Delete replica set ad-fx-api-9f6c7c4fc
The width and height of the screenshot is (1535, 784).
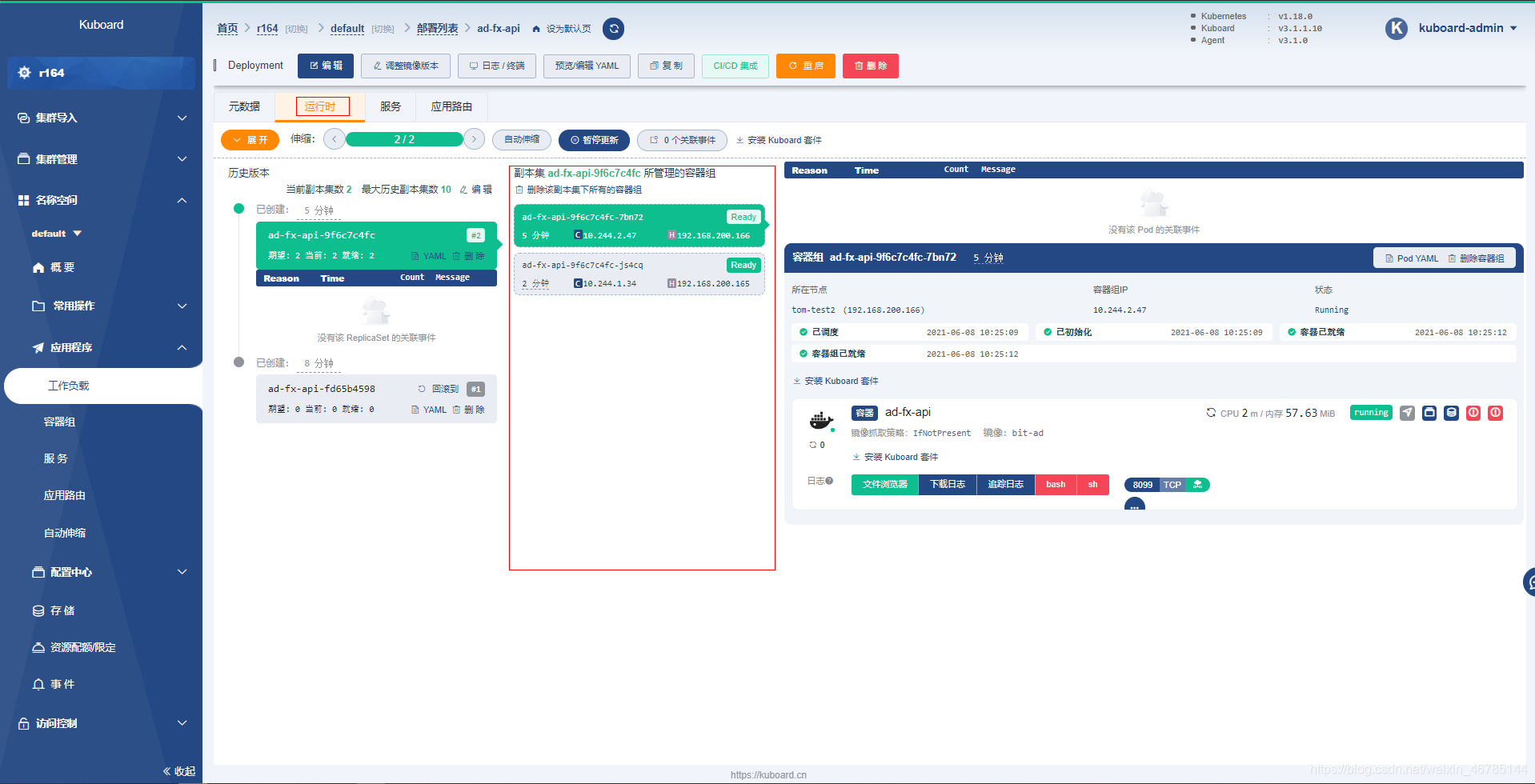469,256
